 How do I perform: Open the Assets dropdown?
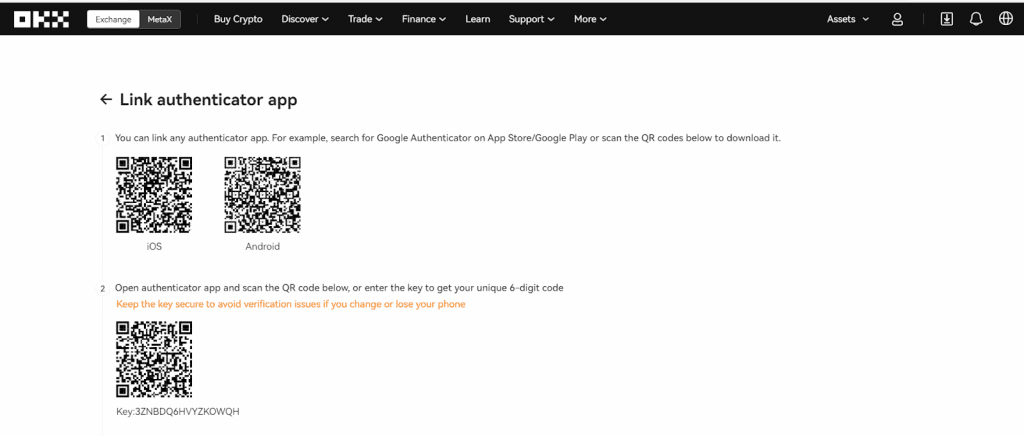848,20
